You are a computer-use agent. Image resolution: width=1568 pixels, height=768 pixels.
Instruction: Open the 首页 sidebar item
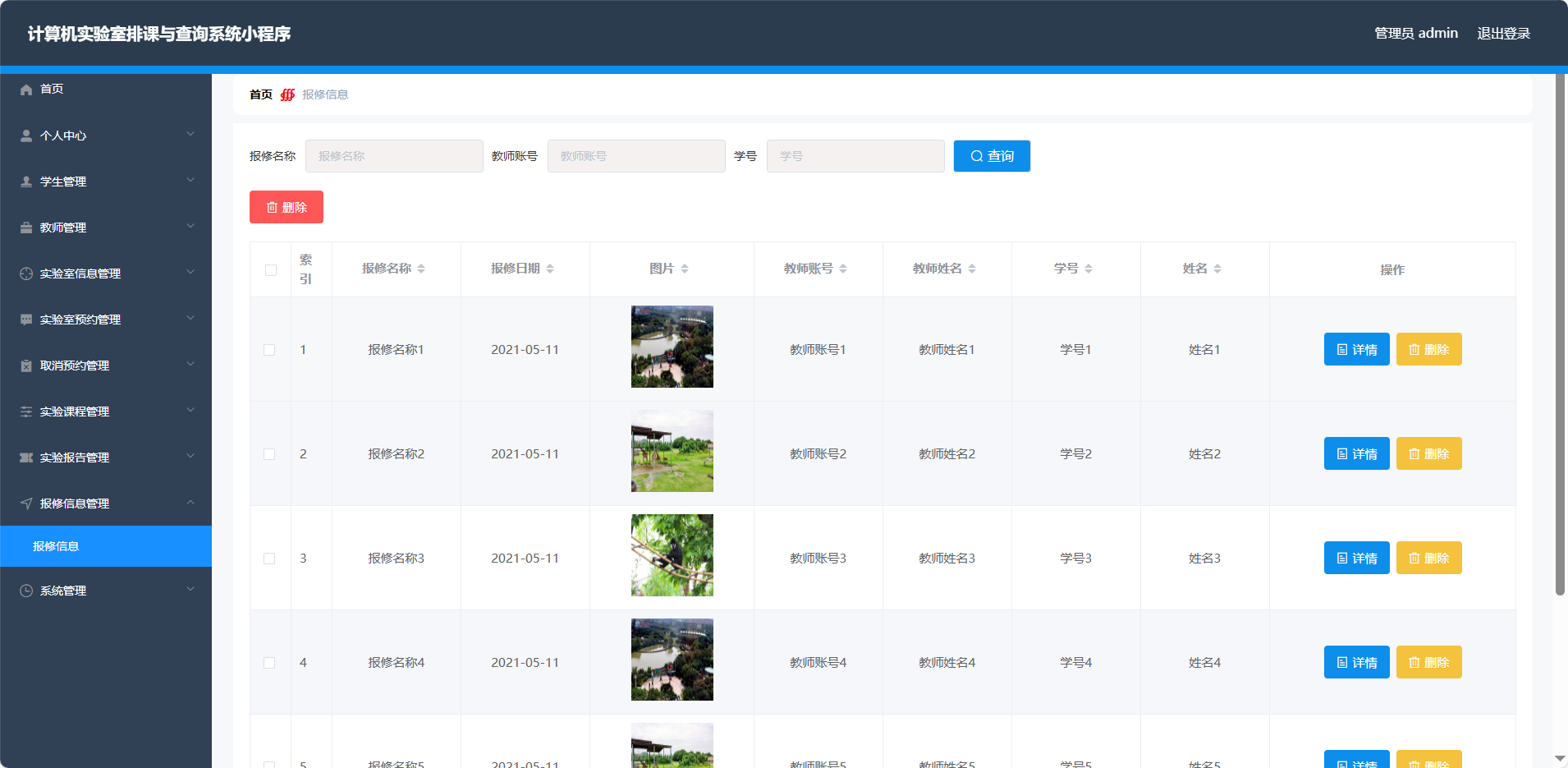[x=106, y=89]
